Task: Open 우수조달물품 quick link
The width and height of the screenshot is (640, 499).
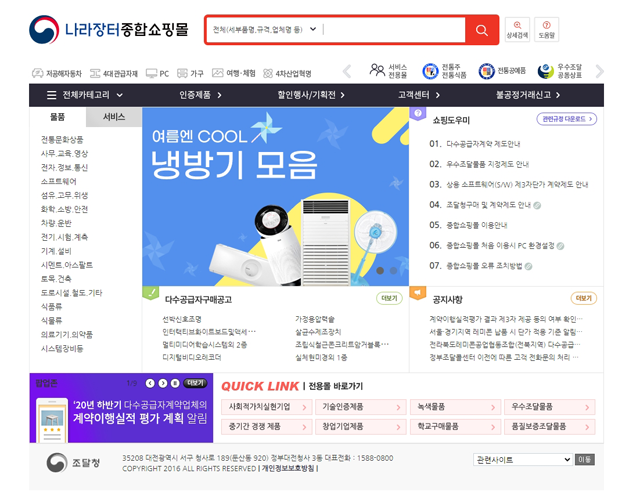Action: (x=550, y=407)
